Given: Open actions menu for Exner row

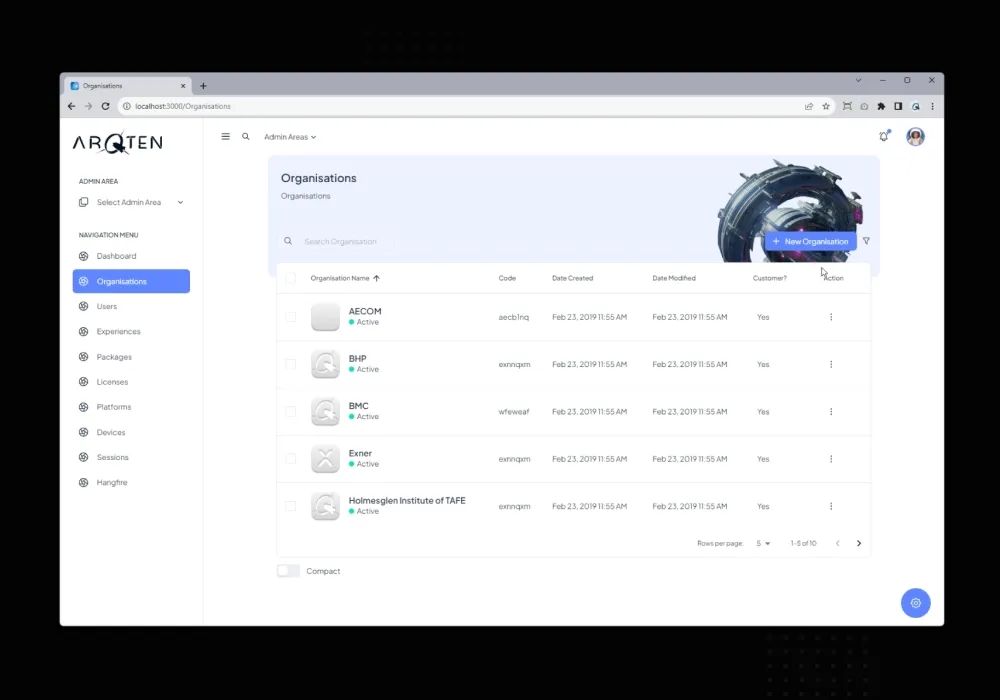Looking at the screenshot, I should pos(831,458).
